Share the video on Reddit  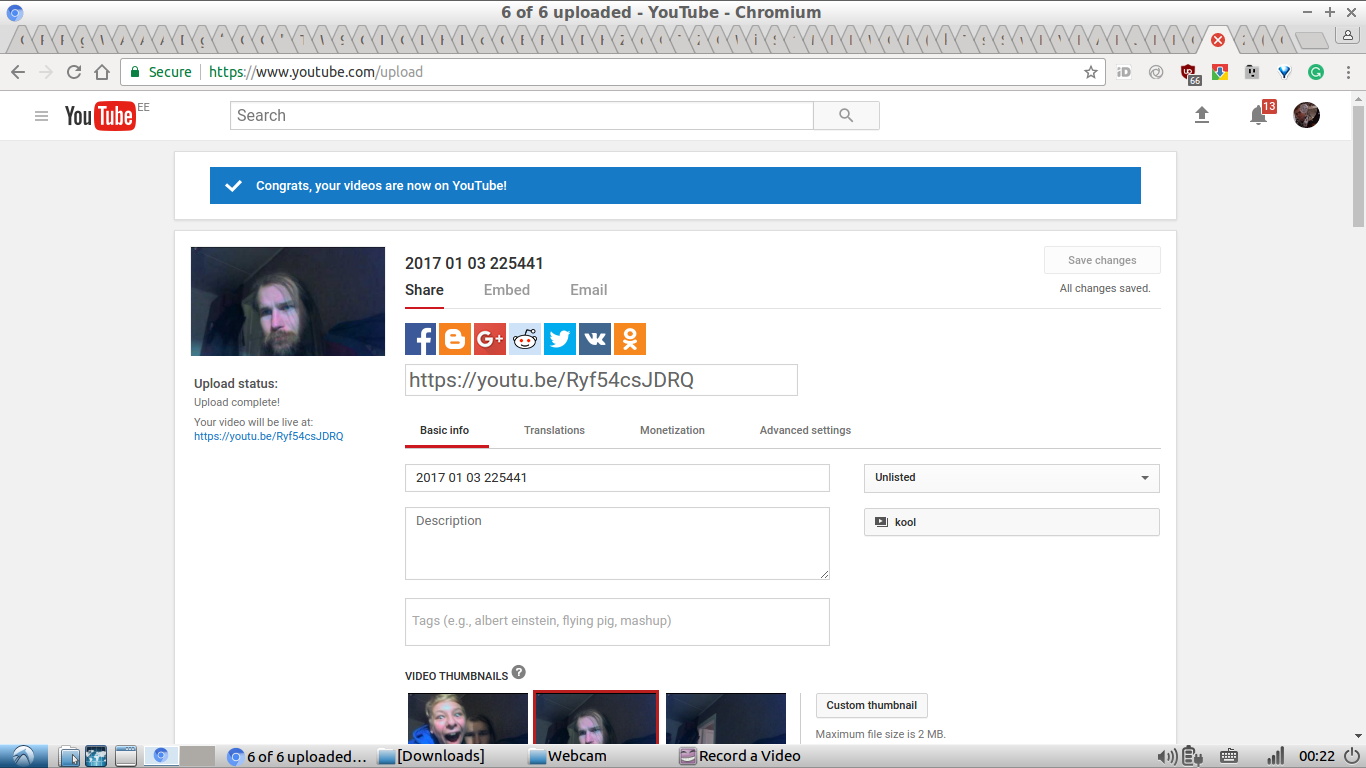525,339
